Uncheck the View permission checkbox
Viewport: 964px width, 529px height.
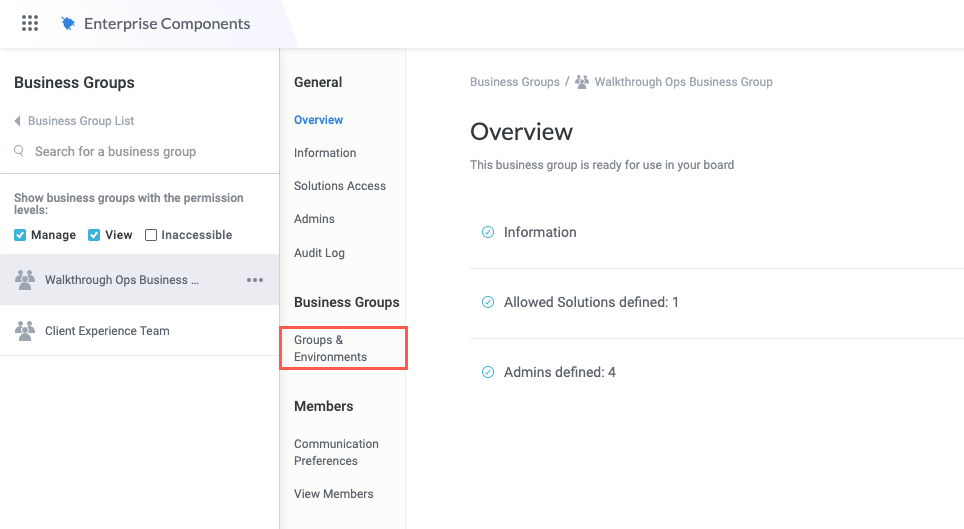[x=94, y=235]
